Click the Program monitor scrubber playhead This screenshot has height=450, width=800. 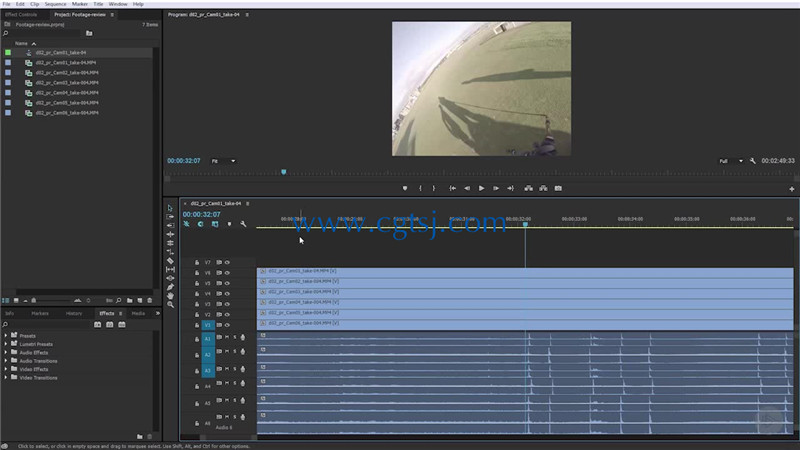tap(284, 172)
